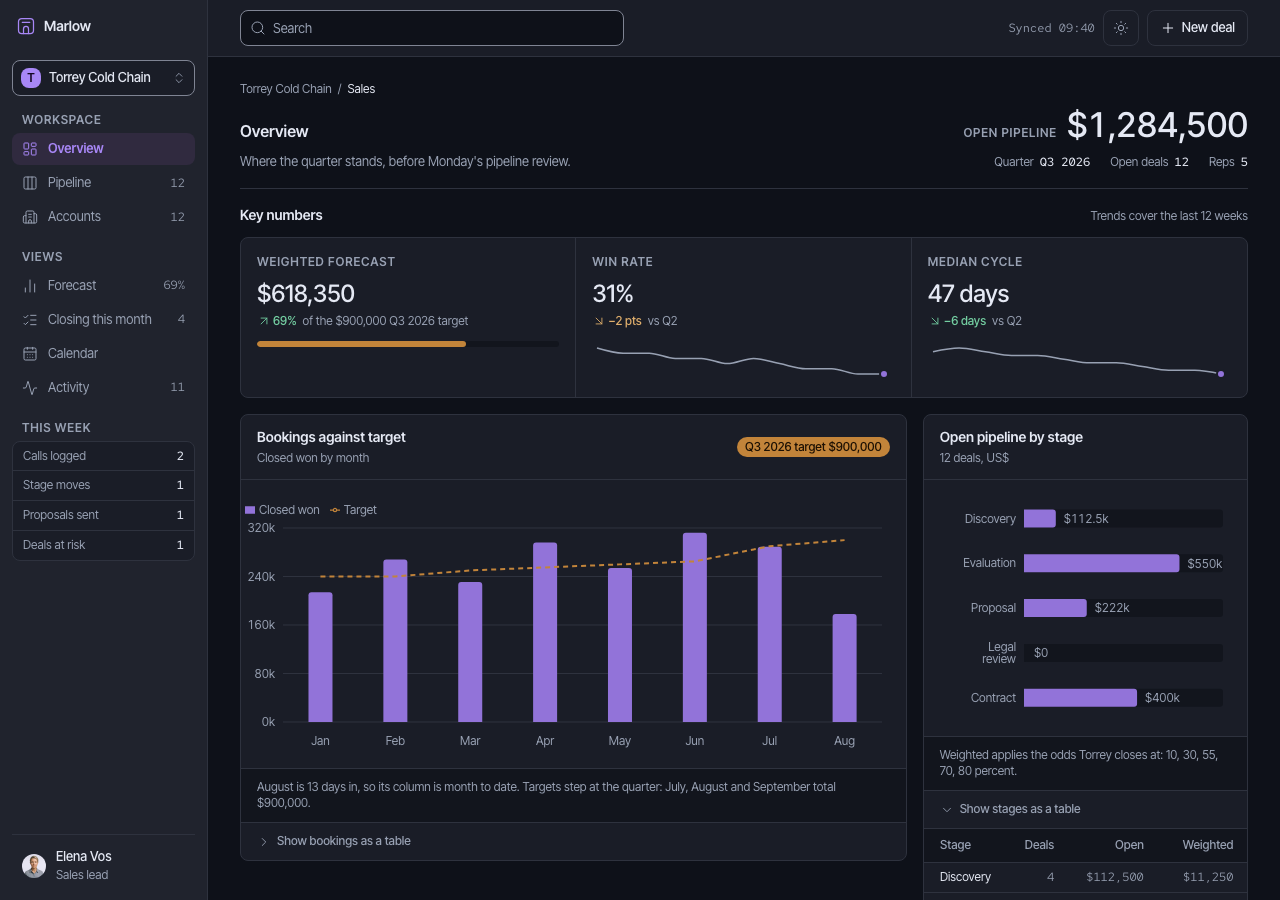Click the Calls logged row
Viewport: 1280px width, 900px height.
103,456
